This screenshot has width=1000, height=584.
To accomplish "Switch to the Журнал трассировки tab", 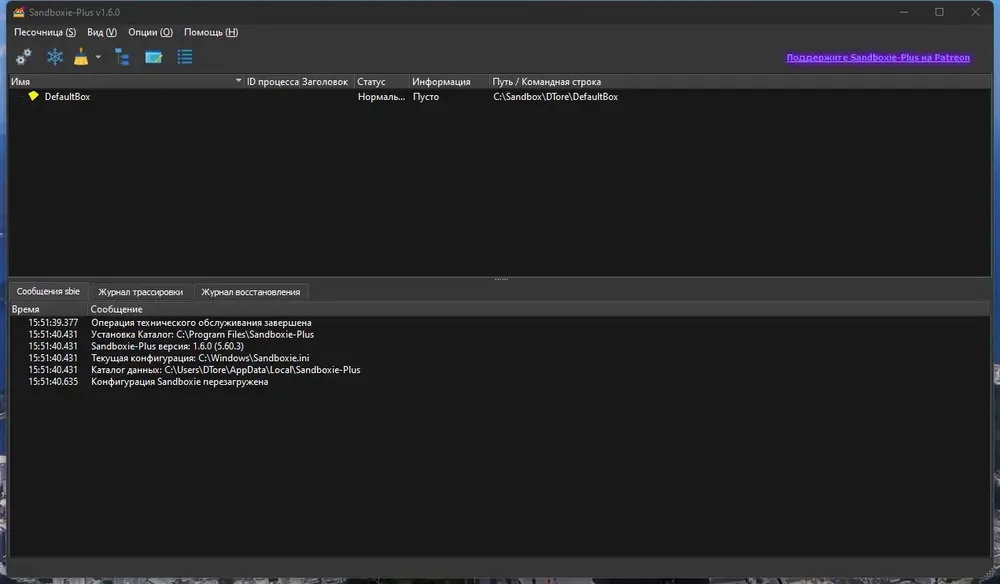I will coord(140,292).
